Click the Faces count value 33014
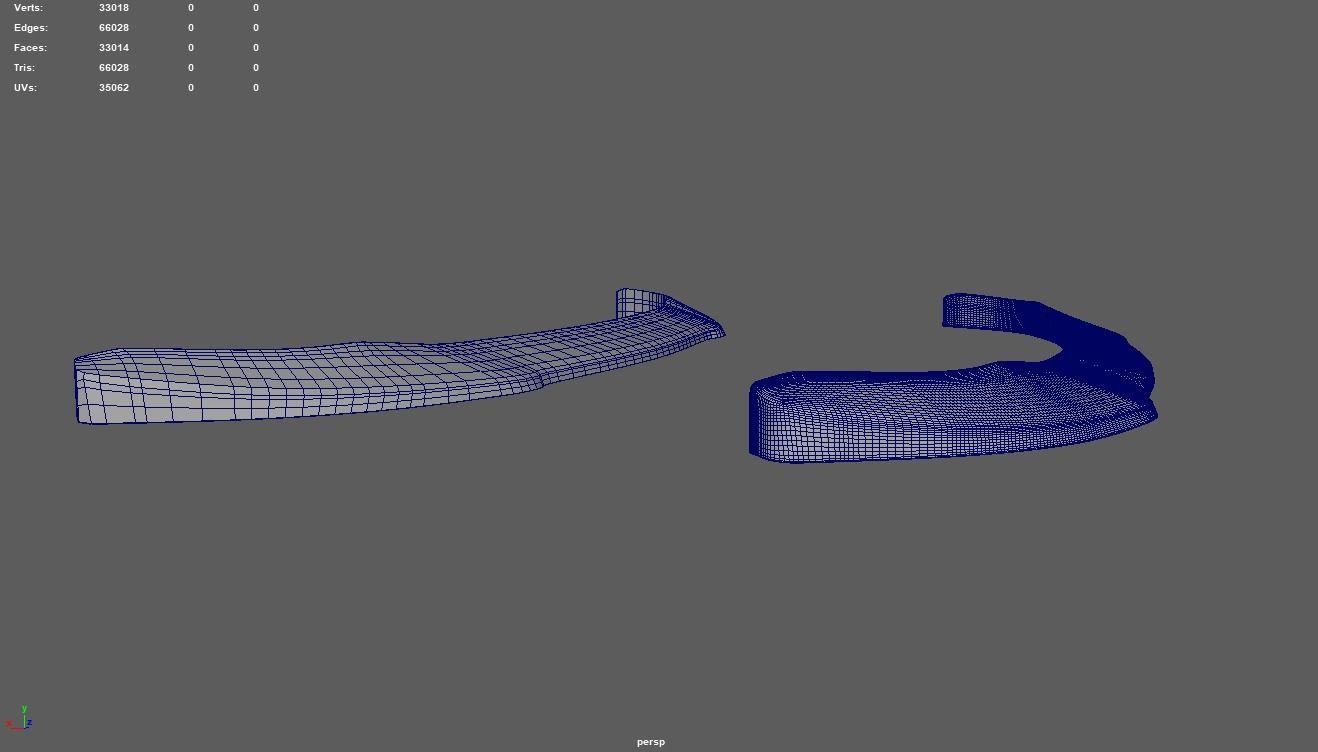The height and width of the screenshot is (752, 1318). point(114,48)
